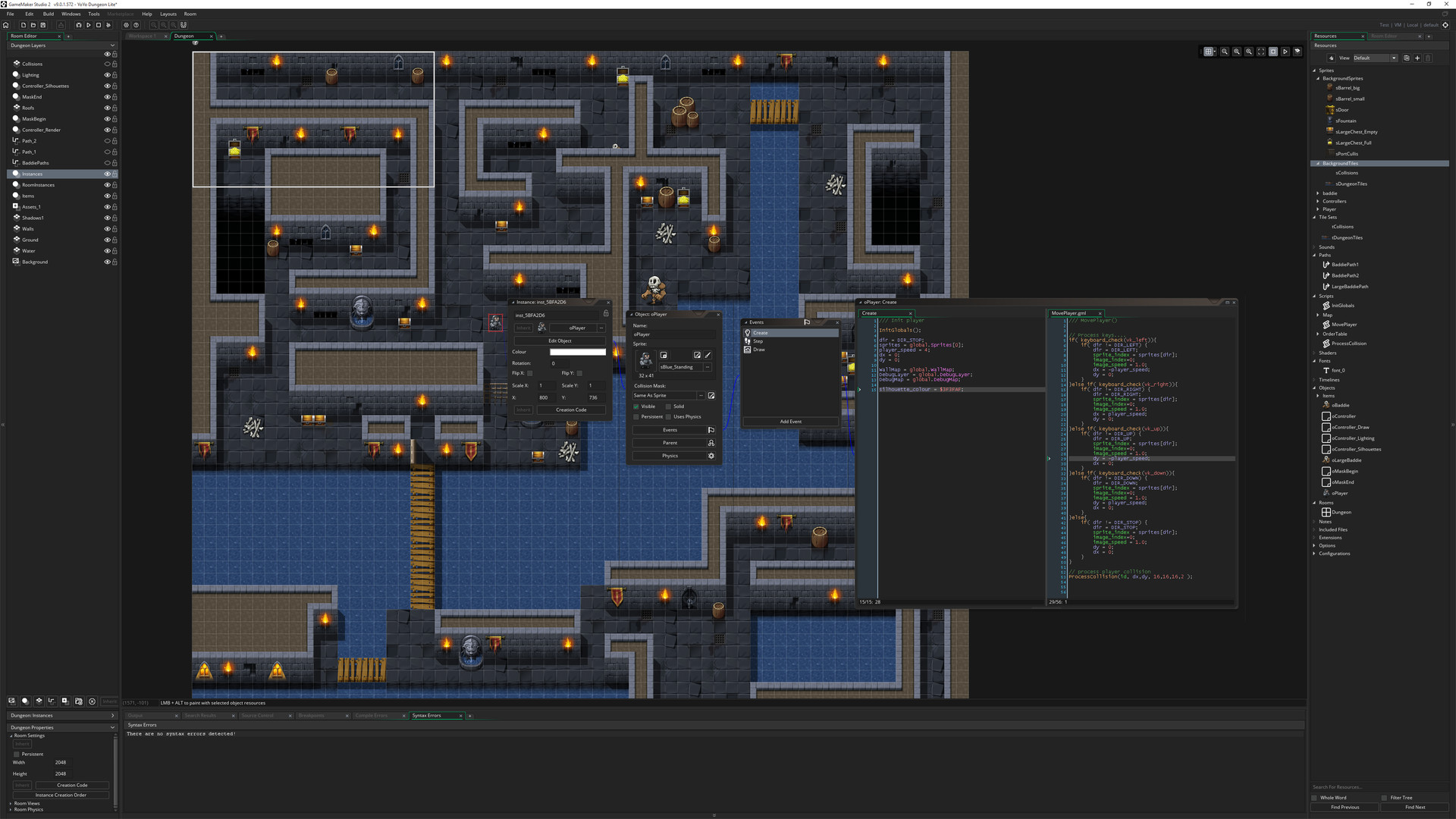Screen dimensions: 1456x819
Task: Toggle visibility of Shadows1 layer
Action: (106, 217)
